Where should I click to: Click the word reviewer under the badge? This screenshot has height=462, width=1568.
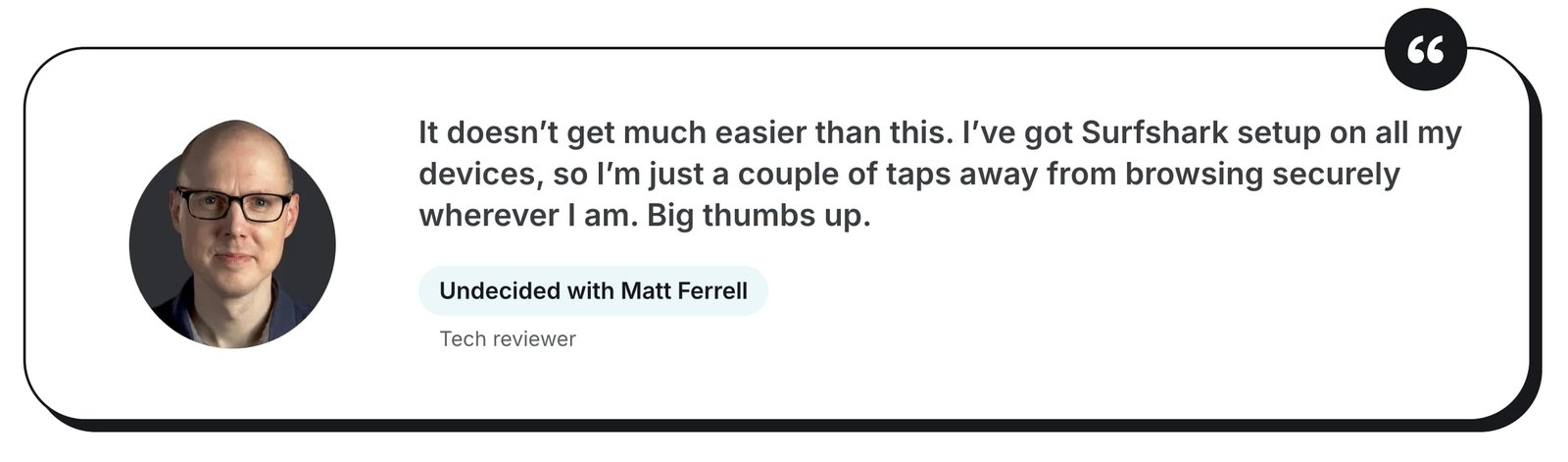(535, 338)
